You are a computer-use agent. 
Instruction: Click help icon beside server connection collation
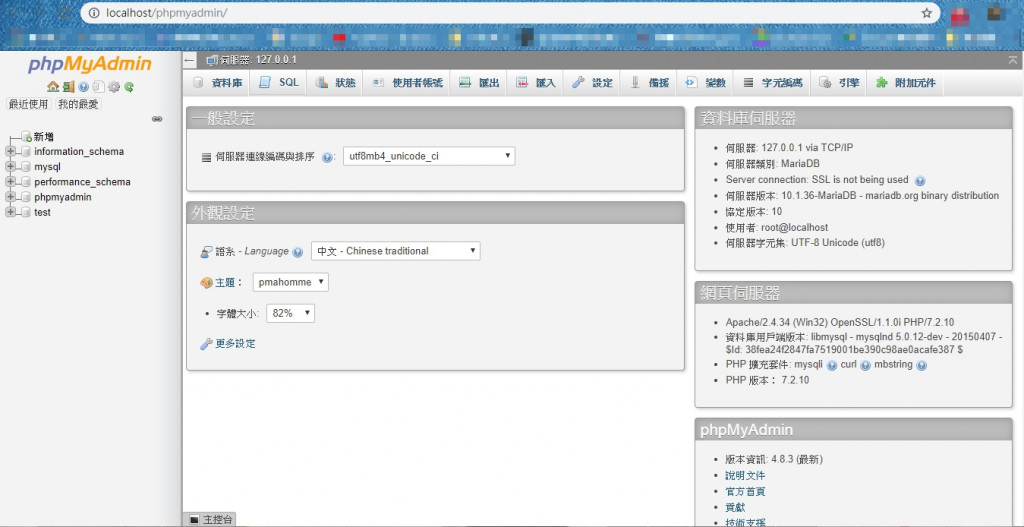coord(327,157)
